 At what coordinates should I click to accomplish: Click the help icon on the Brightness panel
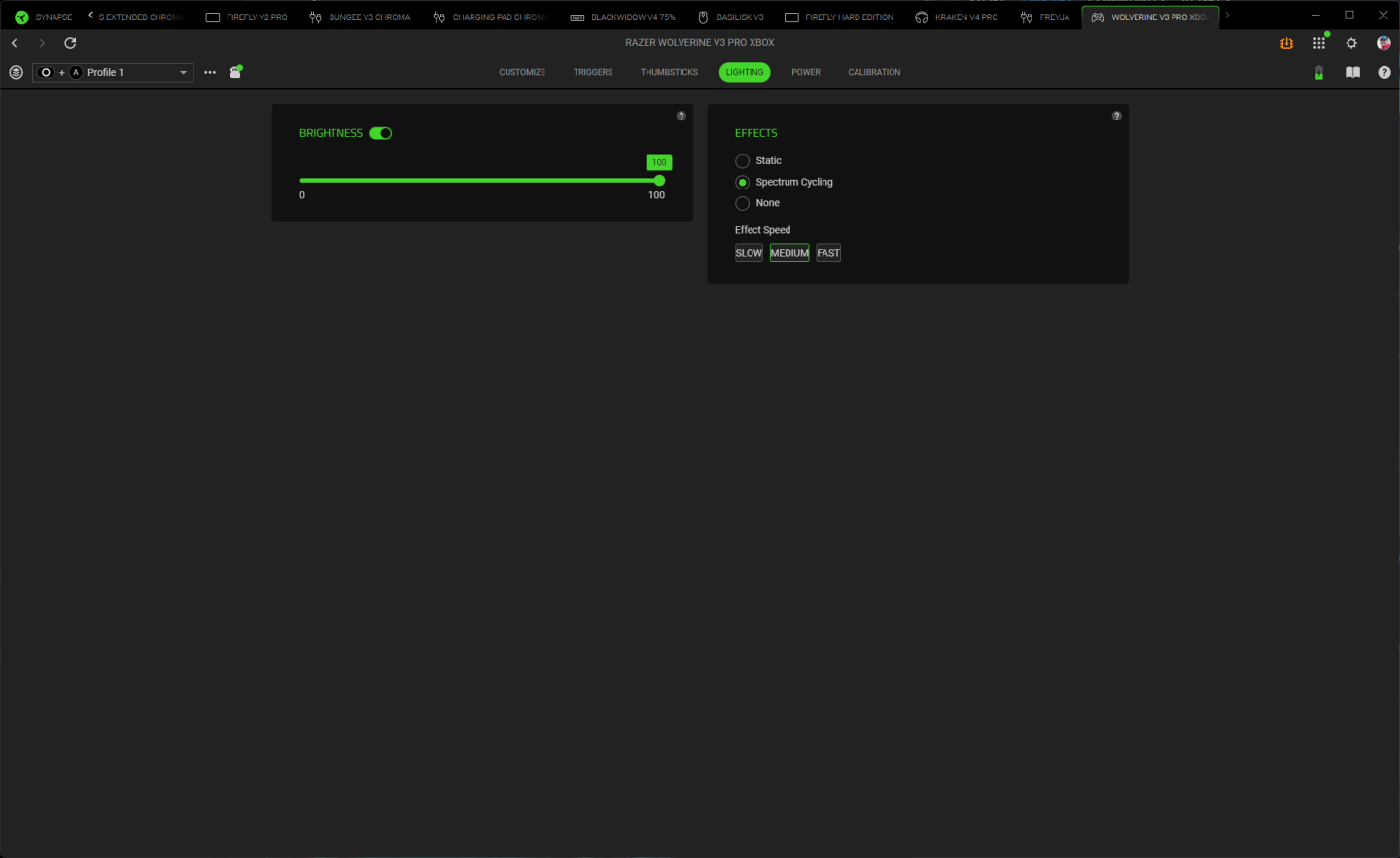pyautogui.click(x=682, y=116)
